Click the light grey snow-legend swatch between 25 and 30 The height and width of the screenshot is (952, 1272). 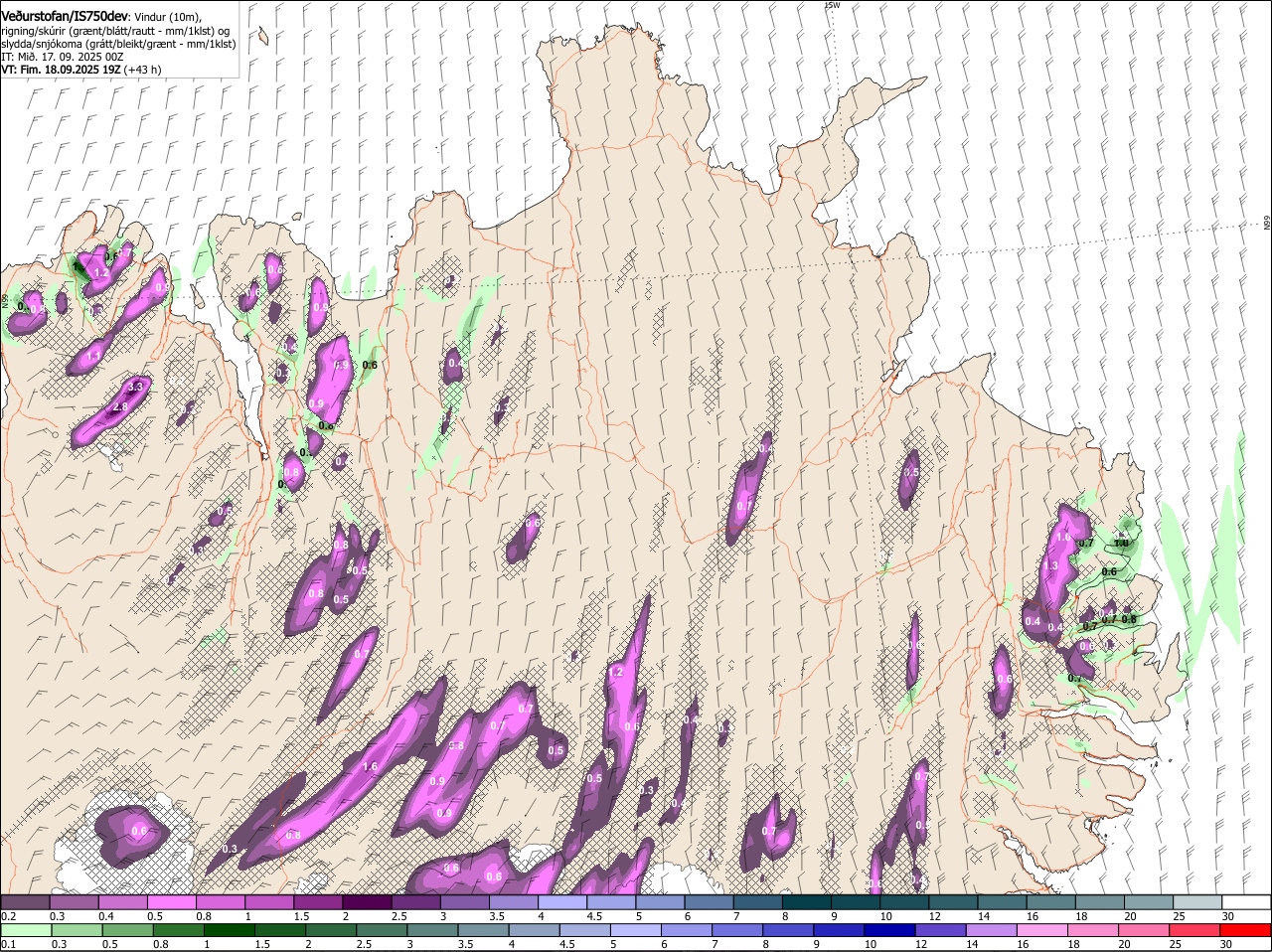tap(1197, 901)
